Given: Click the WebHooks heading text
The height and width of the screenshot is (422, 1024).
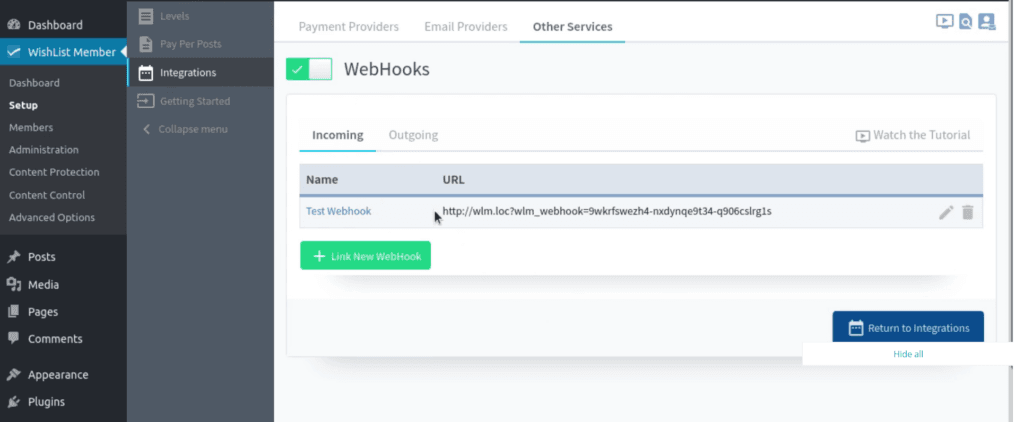Looking at the screenshot, I should click(x=387, y=69).
